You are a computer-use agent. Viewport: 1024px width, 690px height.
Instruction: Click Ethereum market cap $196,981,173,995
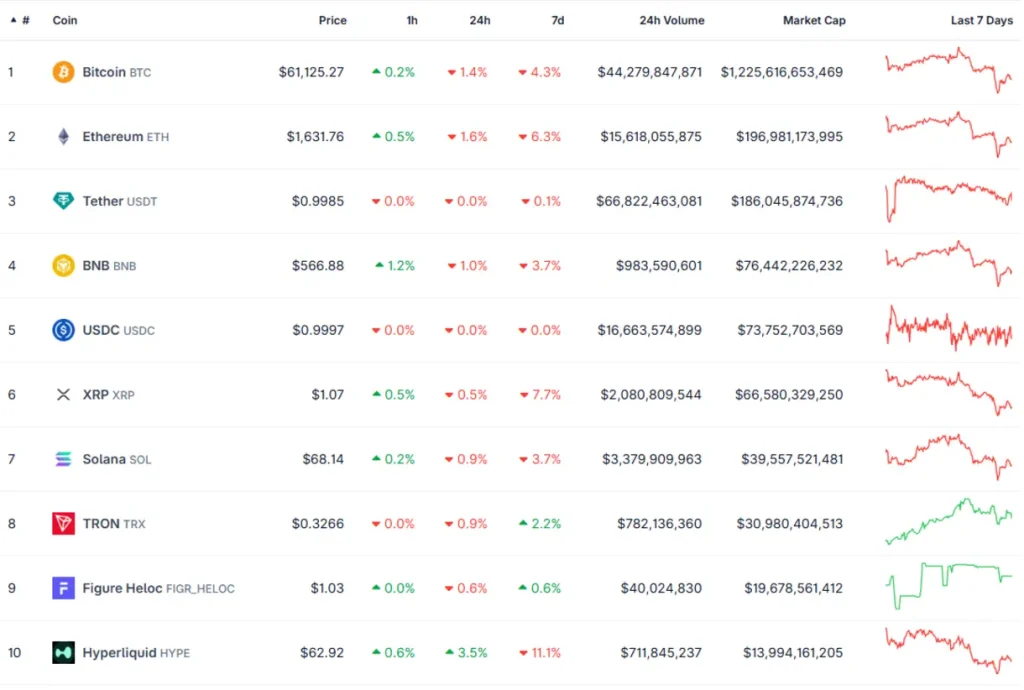coord(790,136)
